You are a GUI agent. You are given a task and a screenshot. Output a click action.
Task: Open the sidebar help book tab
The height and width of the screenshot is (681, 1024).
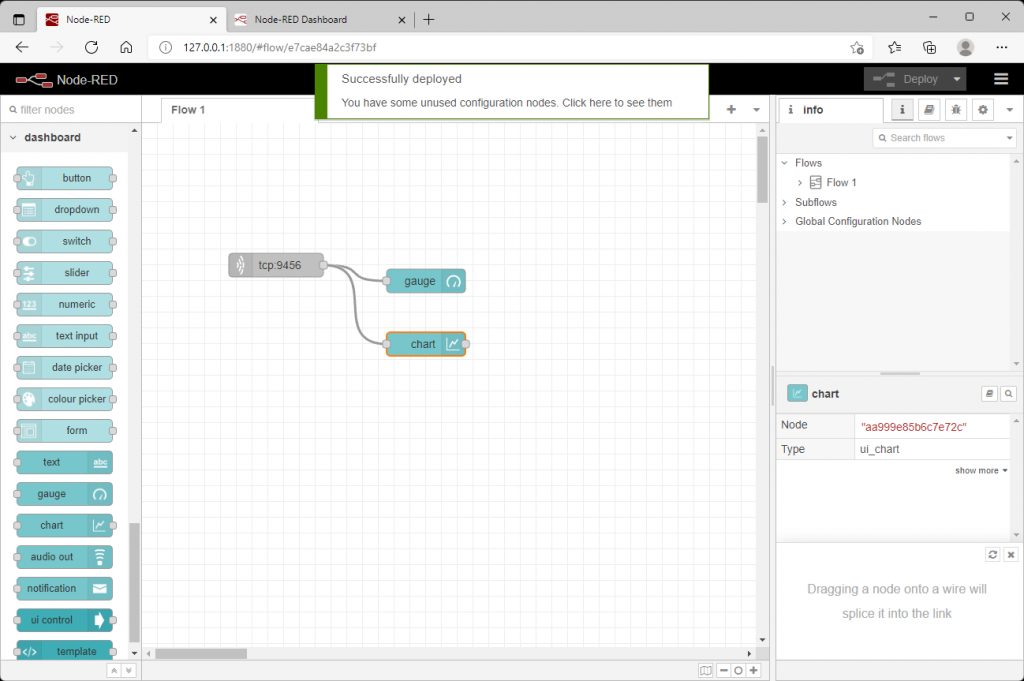pos(929,110)
